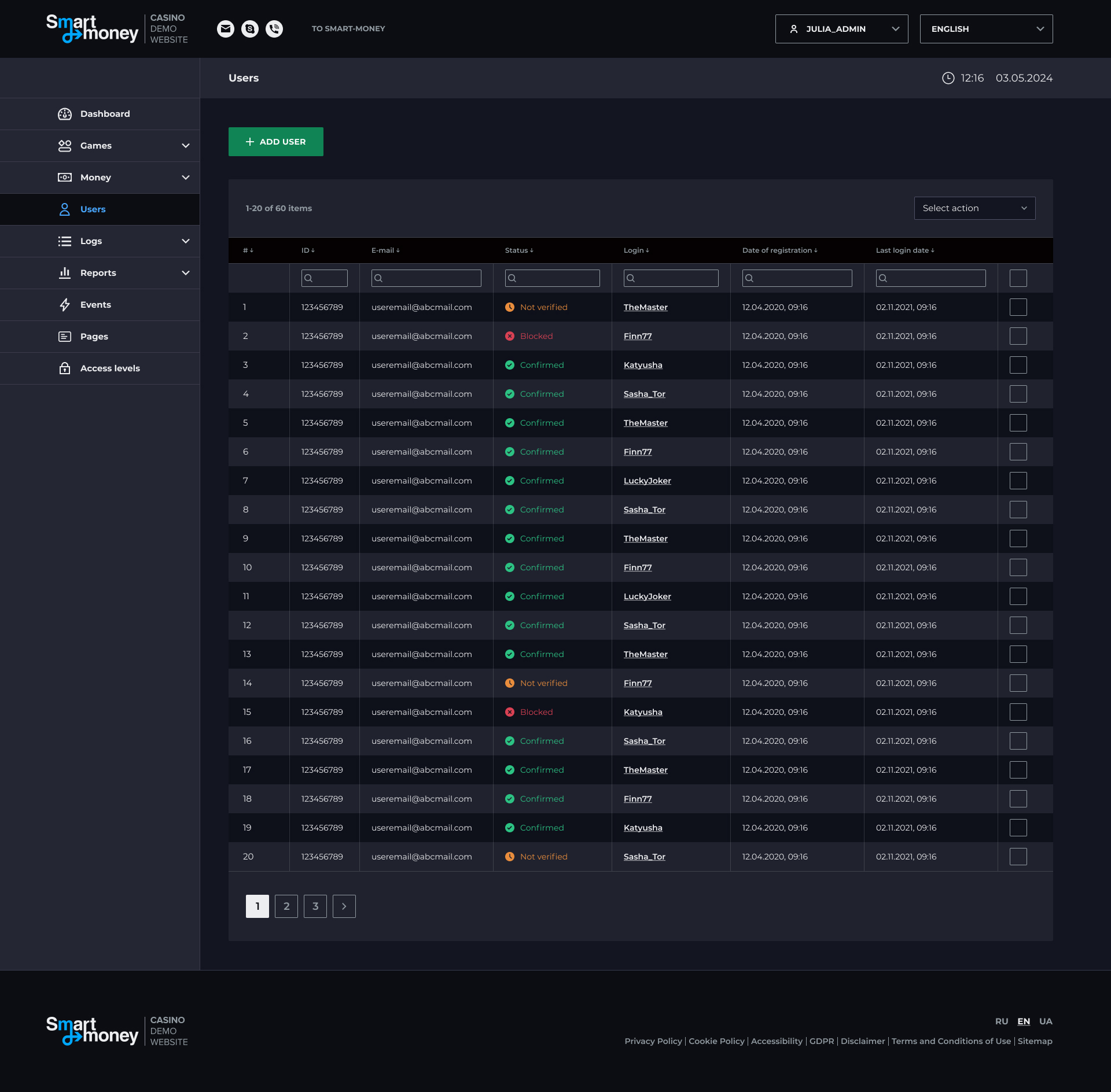Check the select-all checkbox in filter row
The image size is (1111, 1092).
click(x=1018, y=278)
